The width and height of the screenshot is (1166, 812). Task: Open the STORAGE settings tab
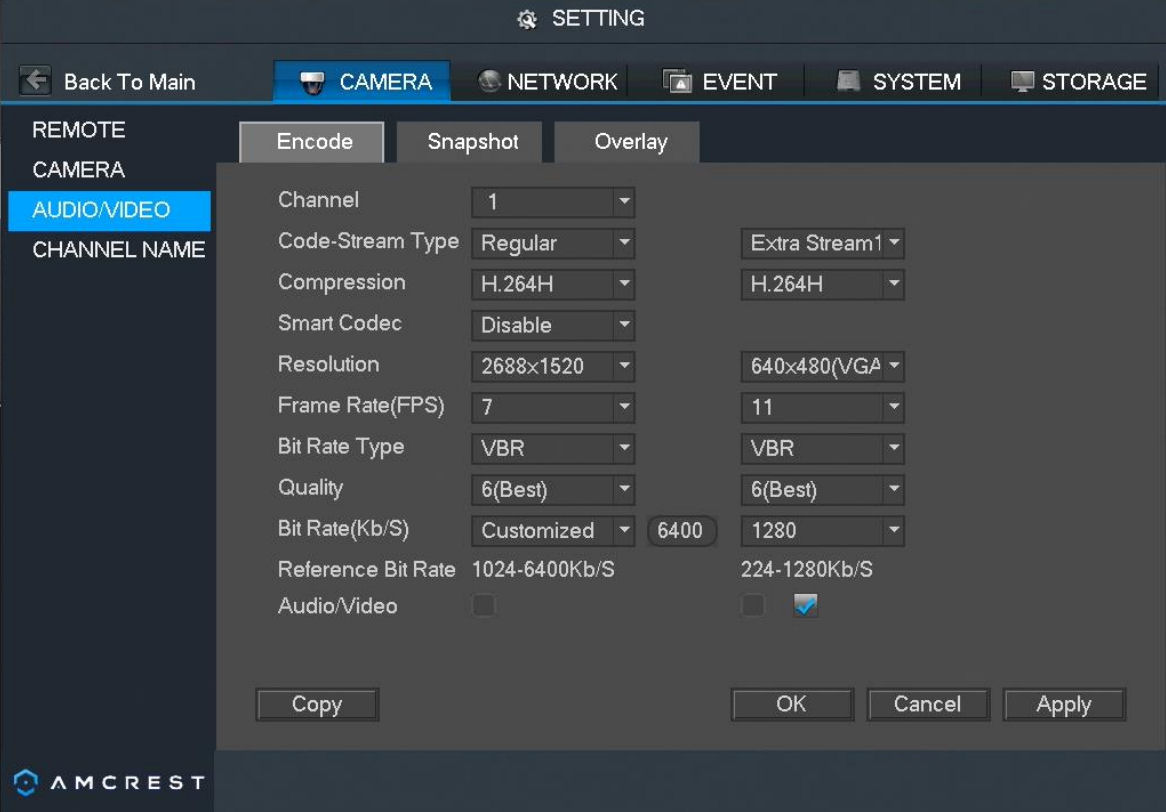(x=1078, y=81)
